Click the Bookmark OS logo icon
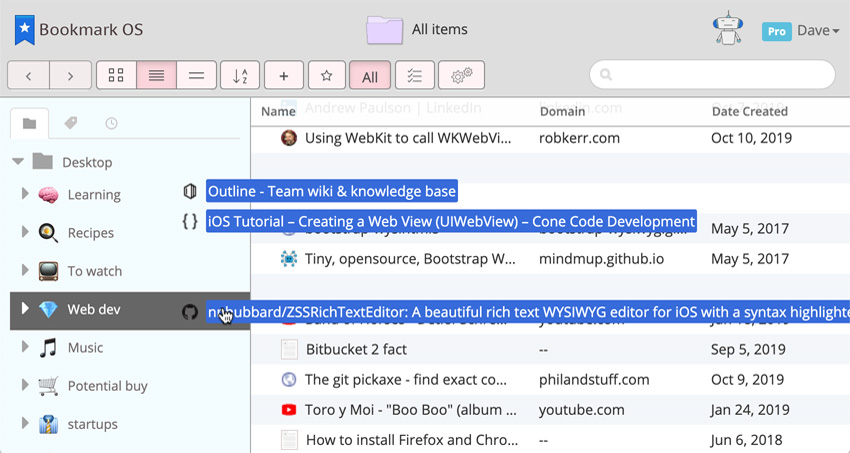 25,29
